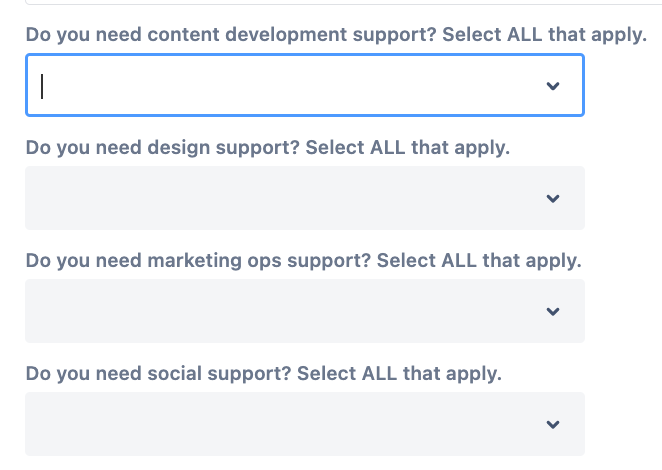Click the social support dropdown chevron arrow
The width and height of the screenshot is (662, 470).
pyautogui.click(x=553, y=425)
